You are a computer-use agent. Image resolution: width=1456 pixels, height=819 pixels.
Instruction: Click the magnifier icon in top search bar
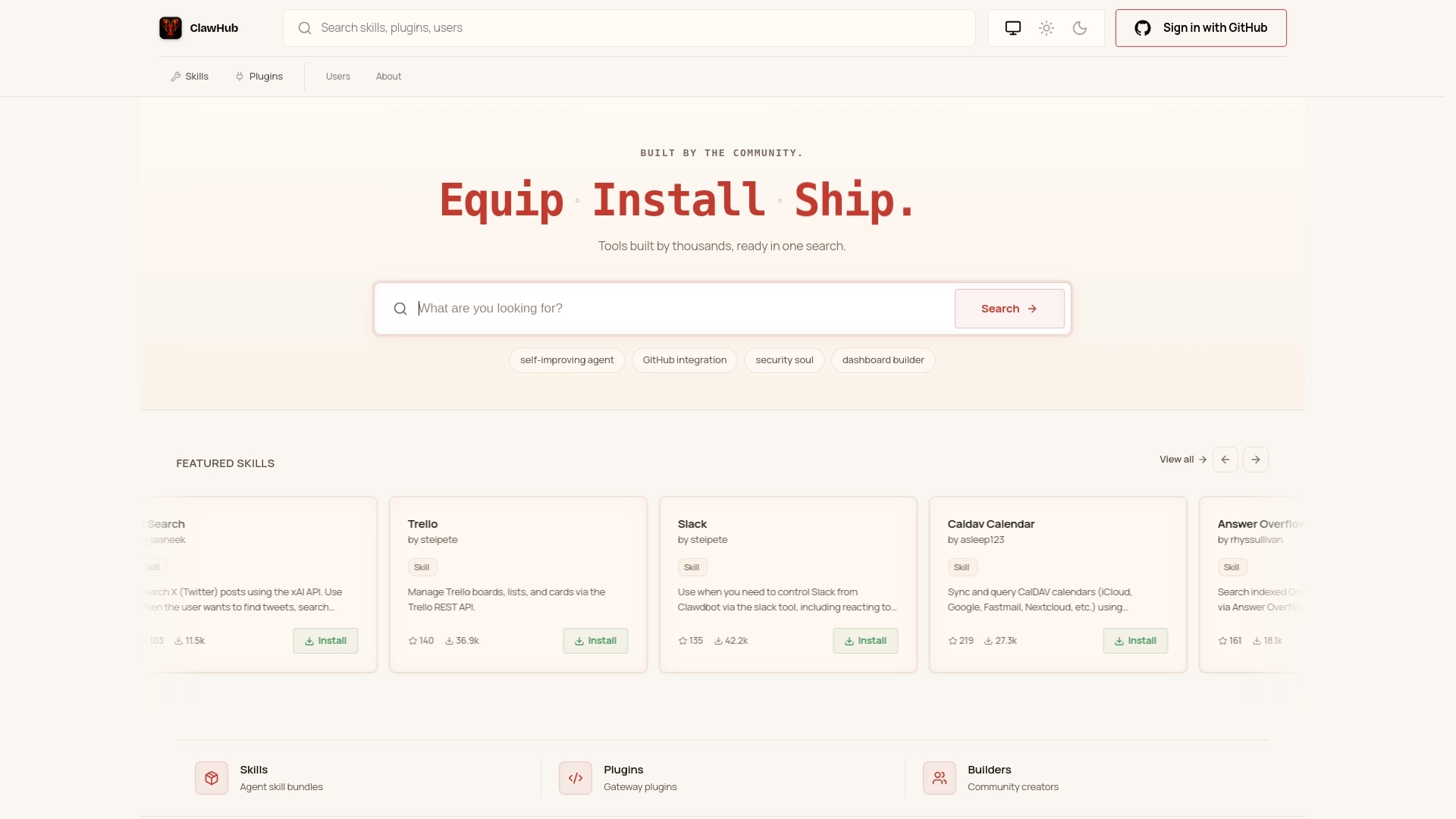(305, 28)
